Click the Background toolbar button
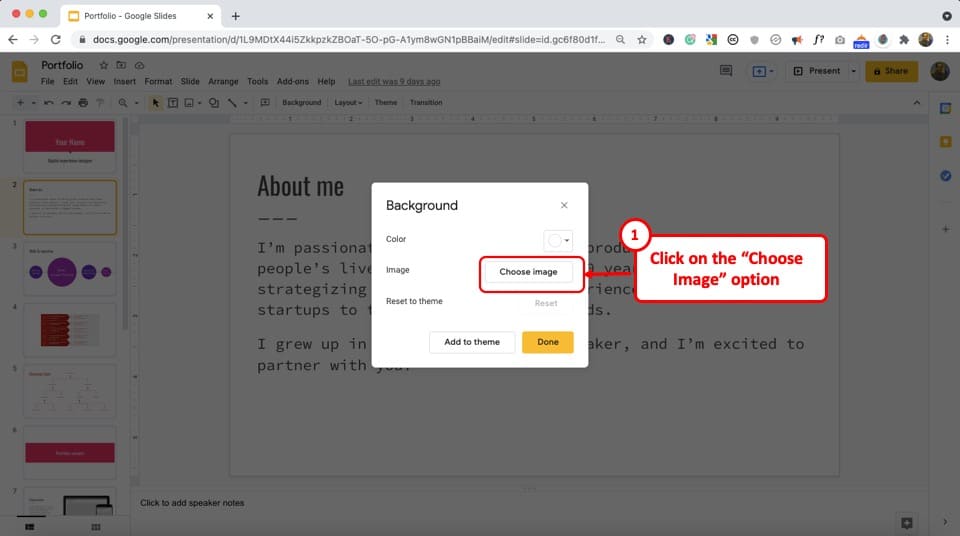 [301, 103]
